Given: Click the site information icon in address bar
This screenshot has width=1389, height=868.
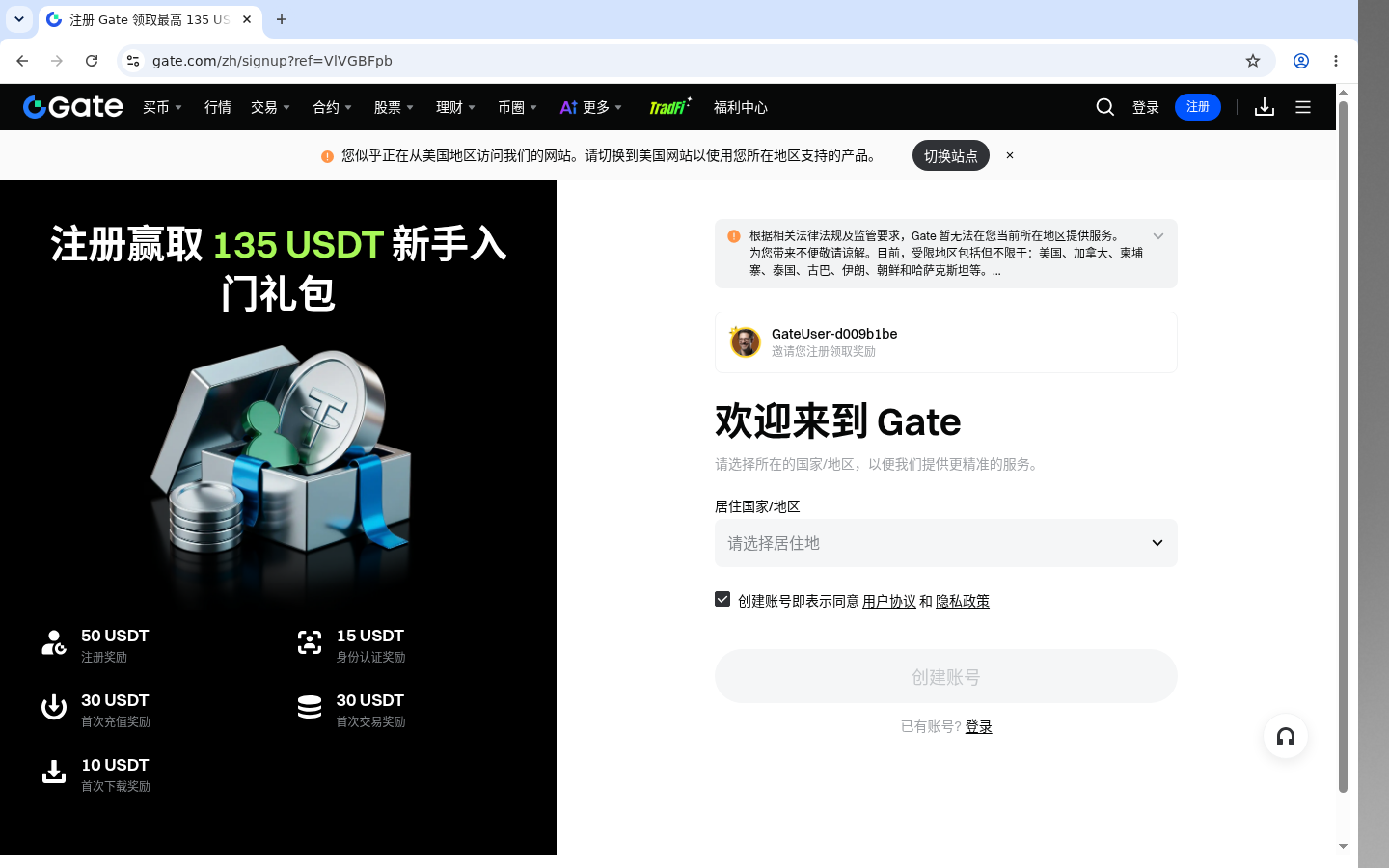Looking at the screenshot, I should coord(133,61).
